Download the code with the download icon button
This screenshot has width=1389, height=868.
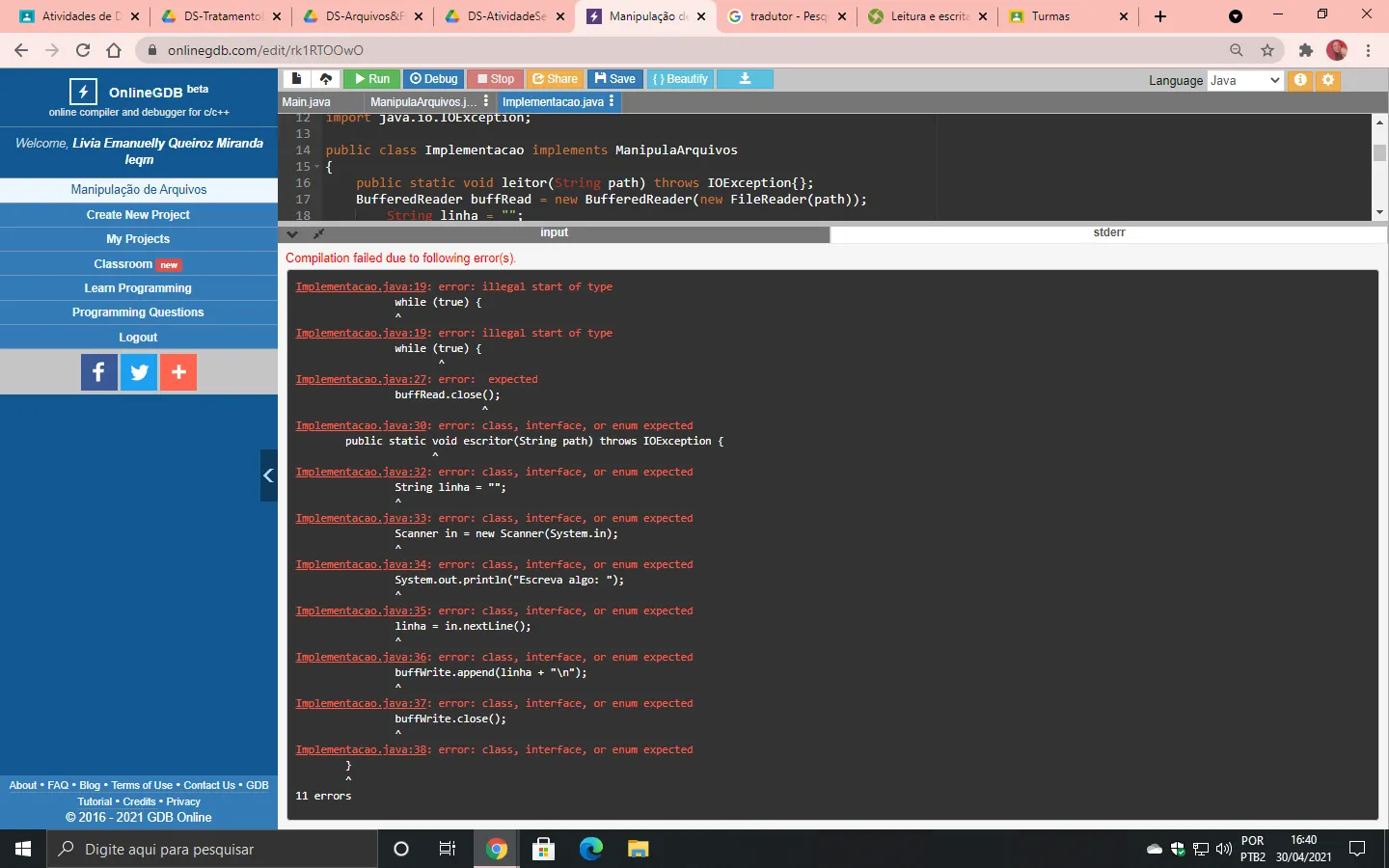tap(745, 79)
